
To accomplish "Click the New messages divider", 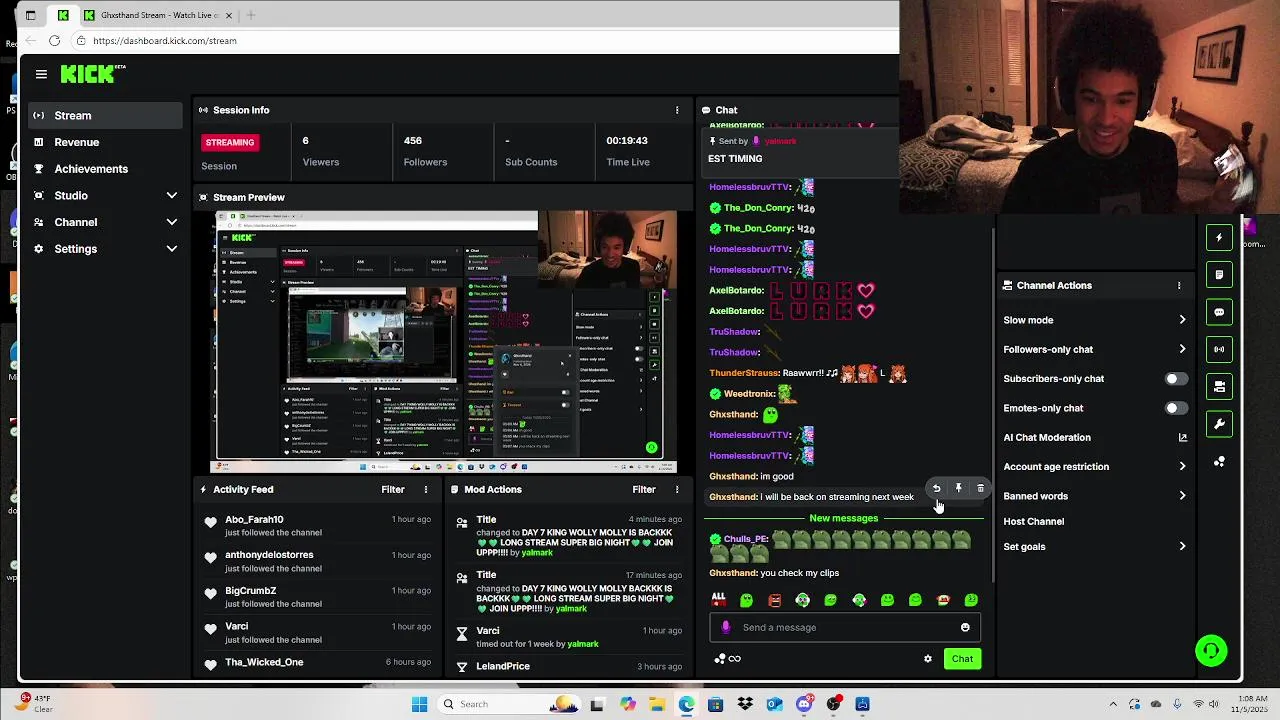I will pyautogui.click(x=843, y=518).
